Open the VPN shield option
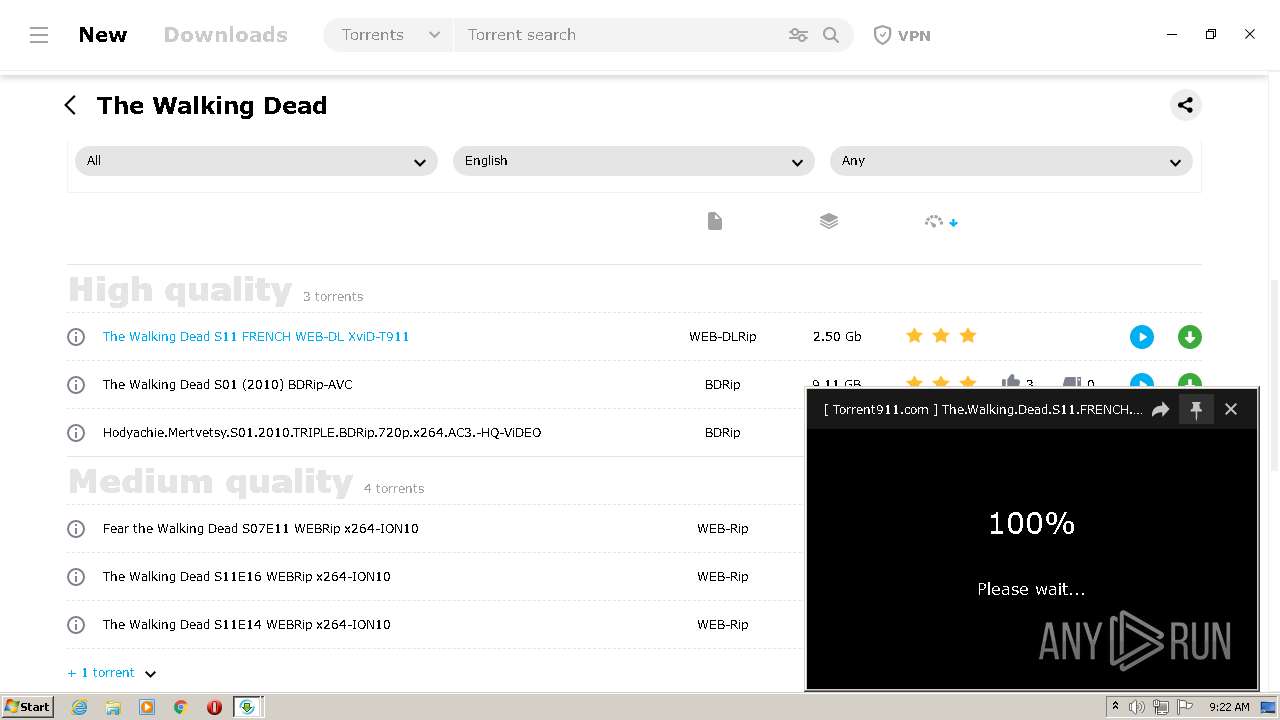This screenshot has height=720, width=1280. click(902, 35)
